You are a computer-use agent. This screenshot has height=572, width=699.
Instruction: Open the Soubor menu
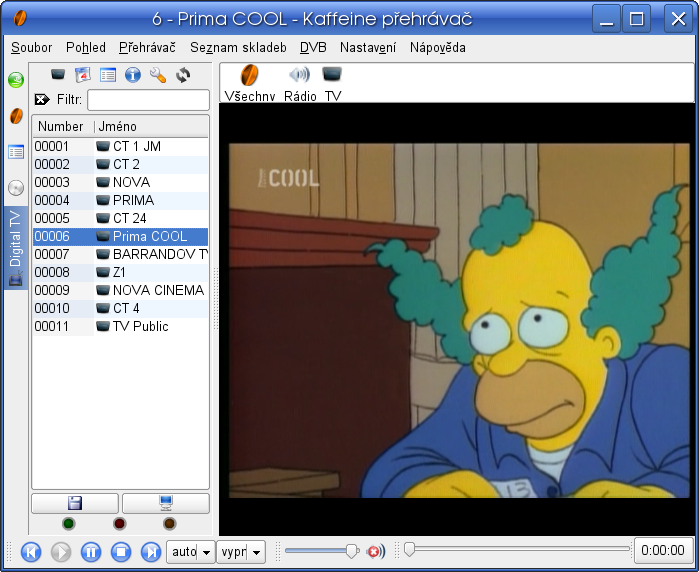coord(31,47)
